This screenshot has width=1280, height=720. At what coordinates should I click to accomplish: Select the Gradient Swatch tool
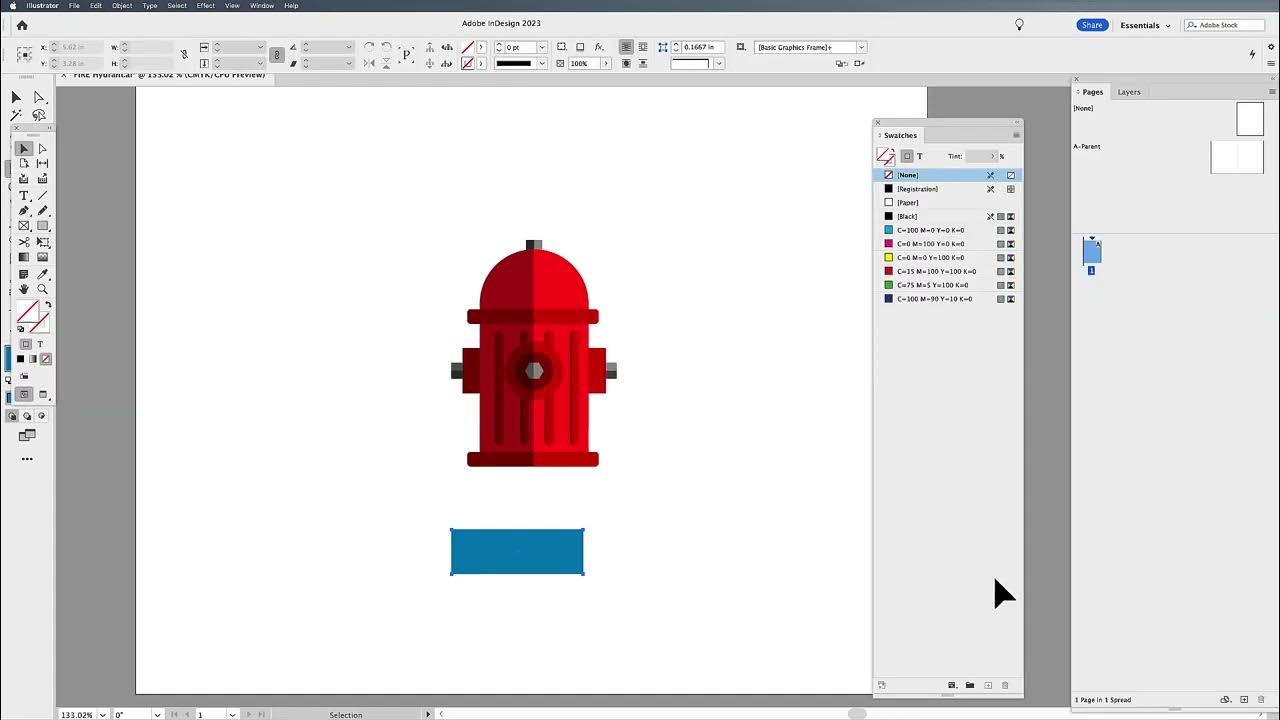click(24, 258)
